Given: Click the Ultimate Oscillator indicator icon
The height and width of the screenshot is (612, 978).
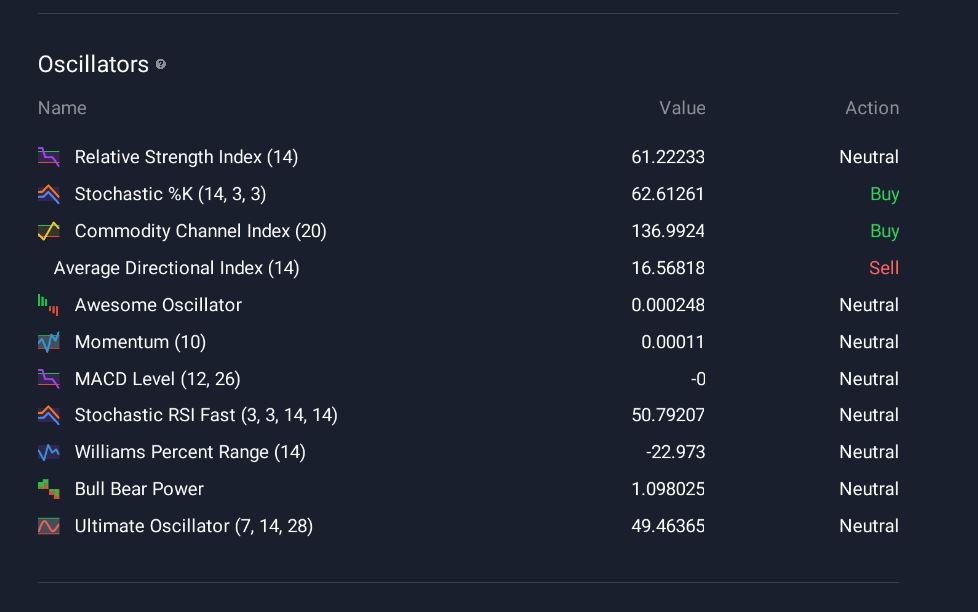Looking at the screenshot, I should point(48,526).
